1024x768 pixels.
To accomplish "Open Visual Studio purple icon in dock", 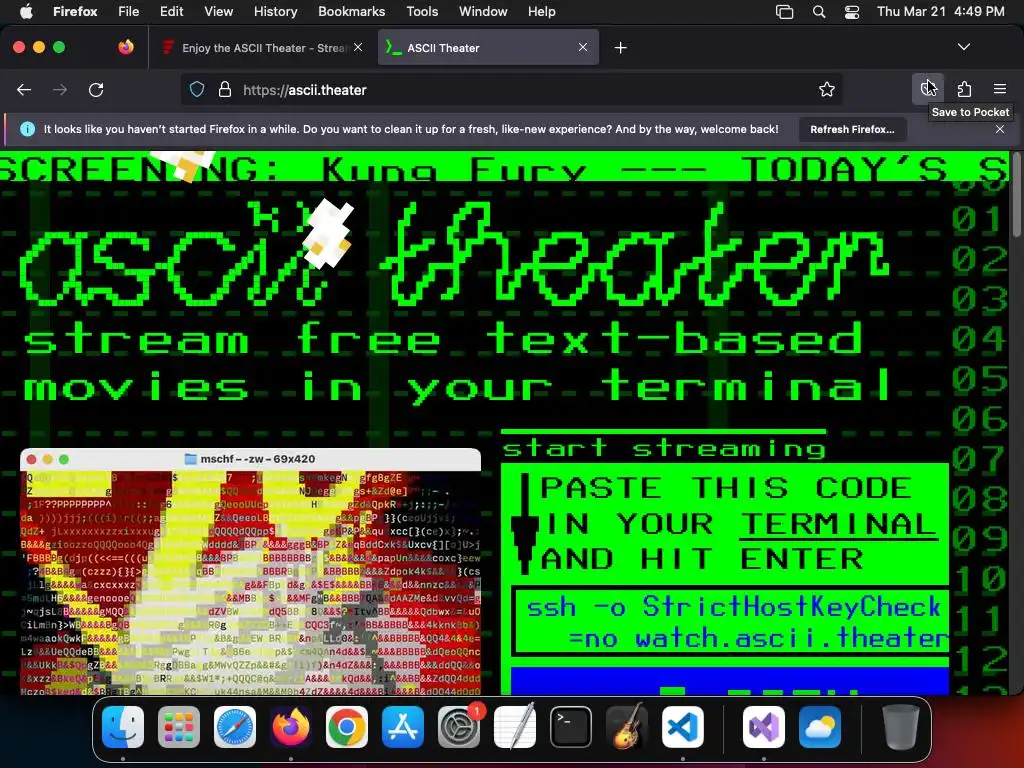I will [763, 727].
